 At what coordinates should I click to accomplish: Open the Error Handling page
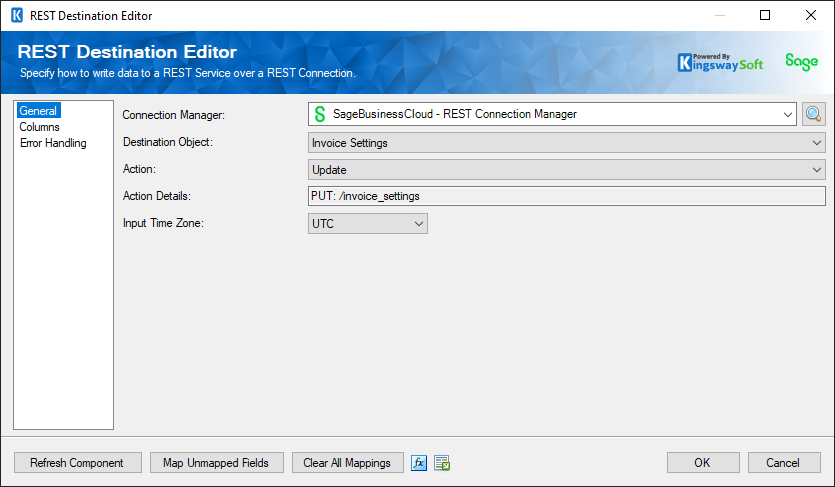[53, 143]
